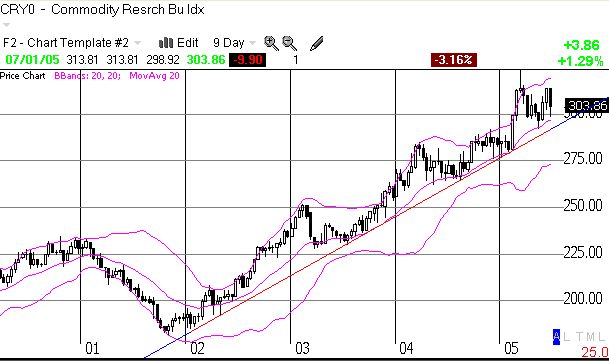The width and height of the screenshot is (609, 361).
Task: Select the pencil drawing tool
Action: coord(317,43)
